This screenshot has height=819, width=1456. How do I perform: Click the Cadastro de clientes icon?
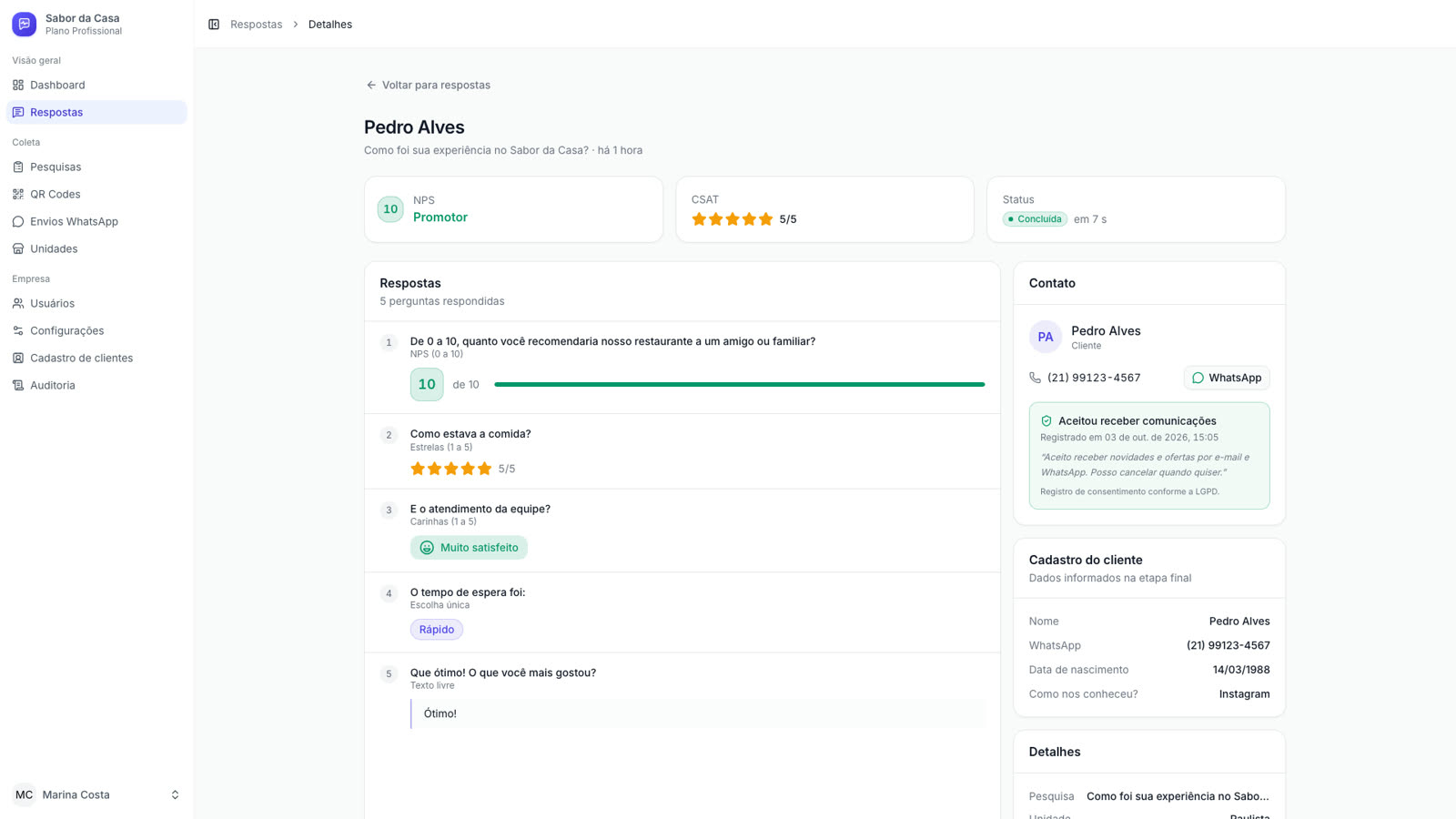18,358
